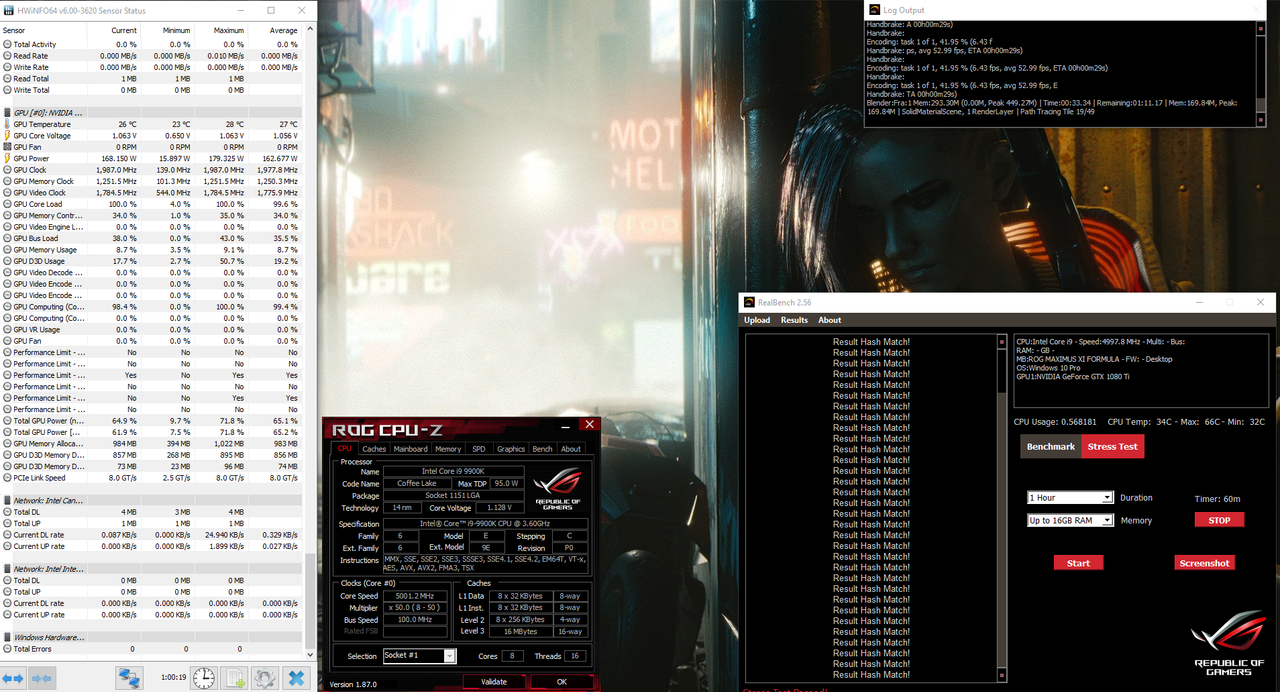The image size is (1280, 692).
Task: Click the 'GPU Bus Load' sensor row label
Action: pyautogui.click(x=36, y=239)
